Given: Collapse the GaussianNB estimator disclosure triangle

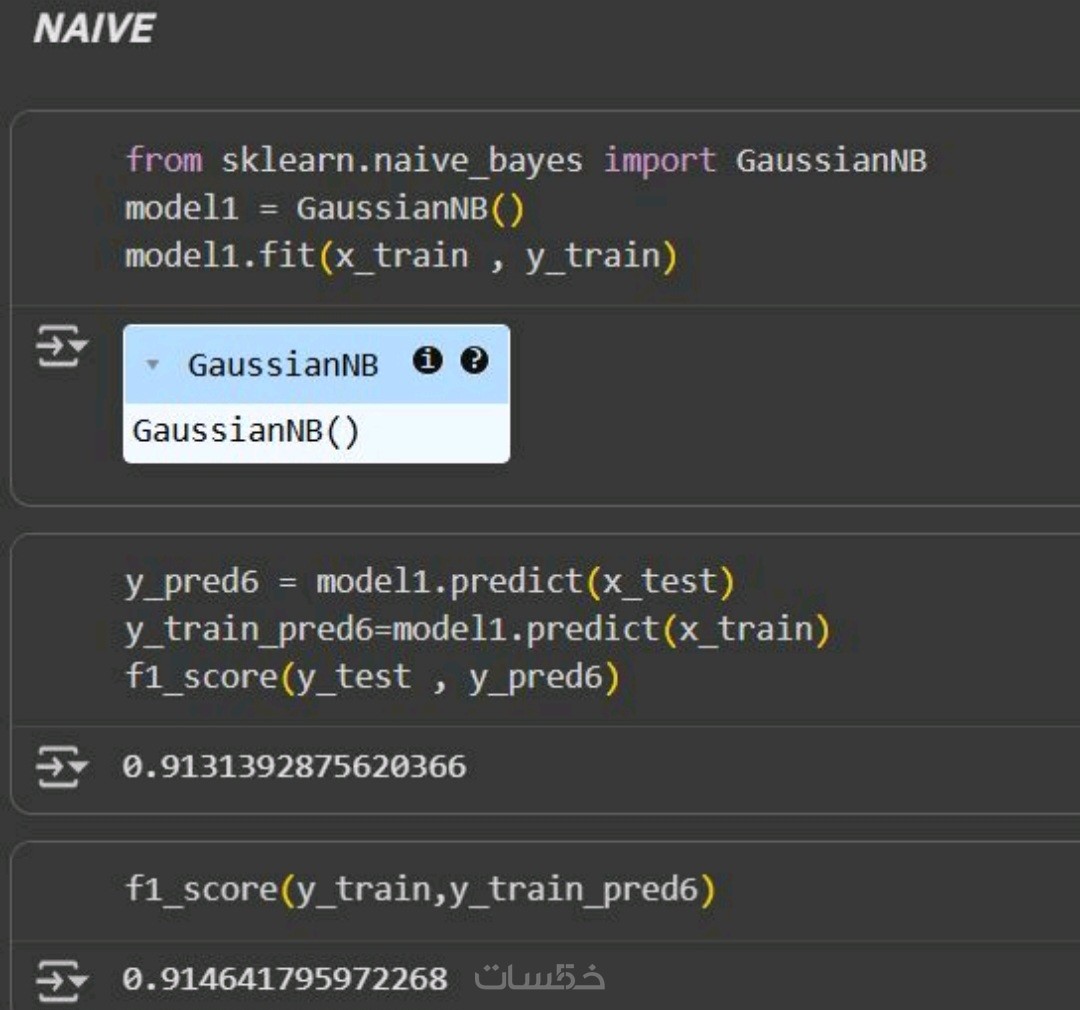Looking at the screenshot, I should pos(152,364).
